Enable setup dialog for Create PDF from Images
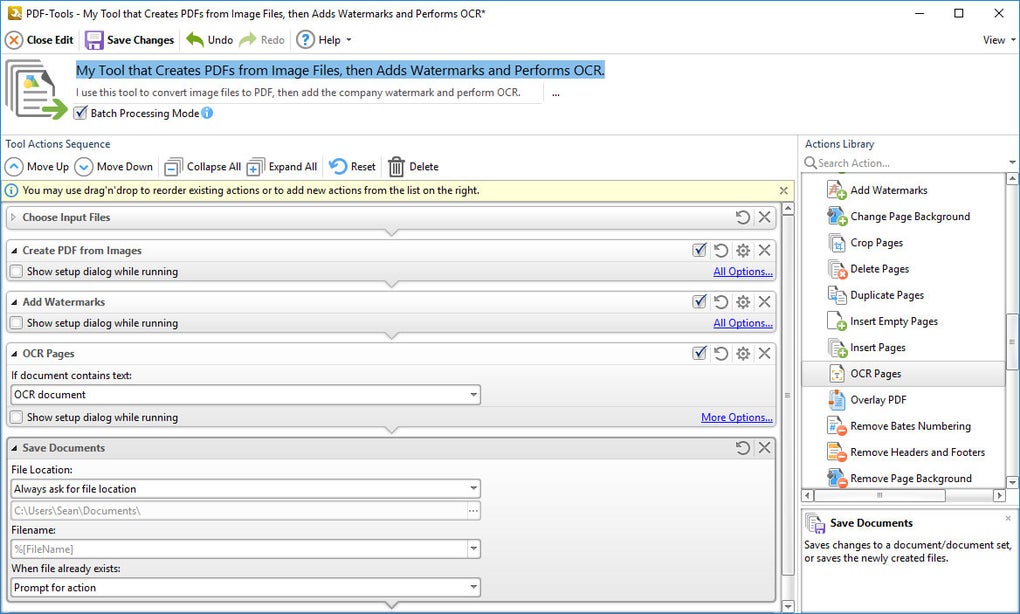The image size is (1020, 614). [x=17, y=271]
